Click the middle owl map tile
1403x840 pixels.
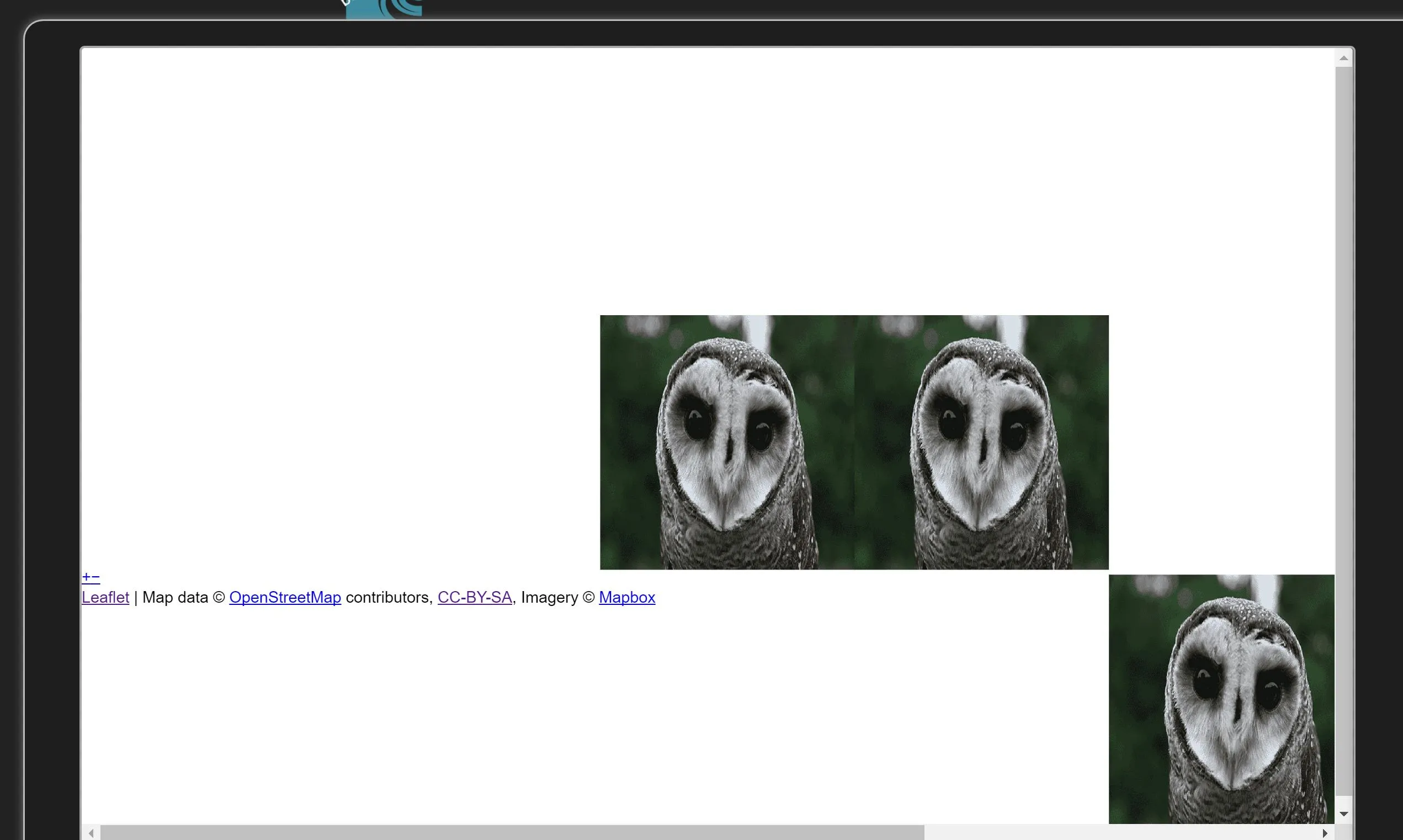[x=981, y=442]
